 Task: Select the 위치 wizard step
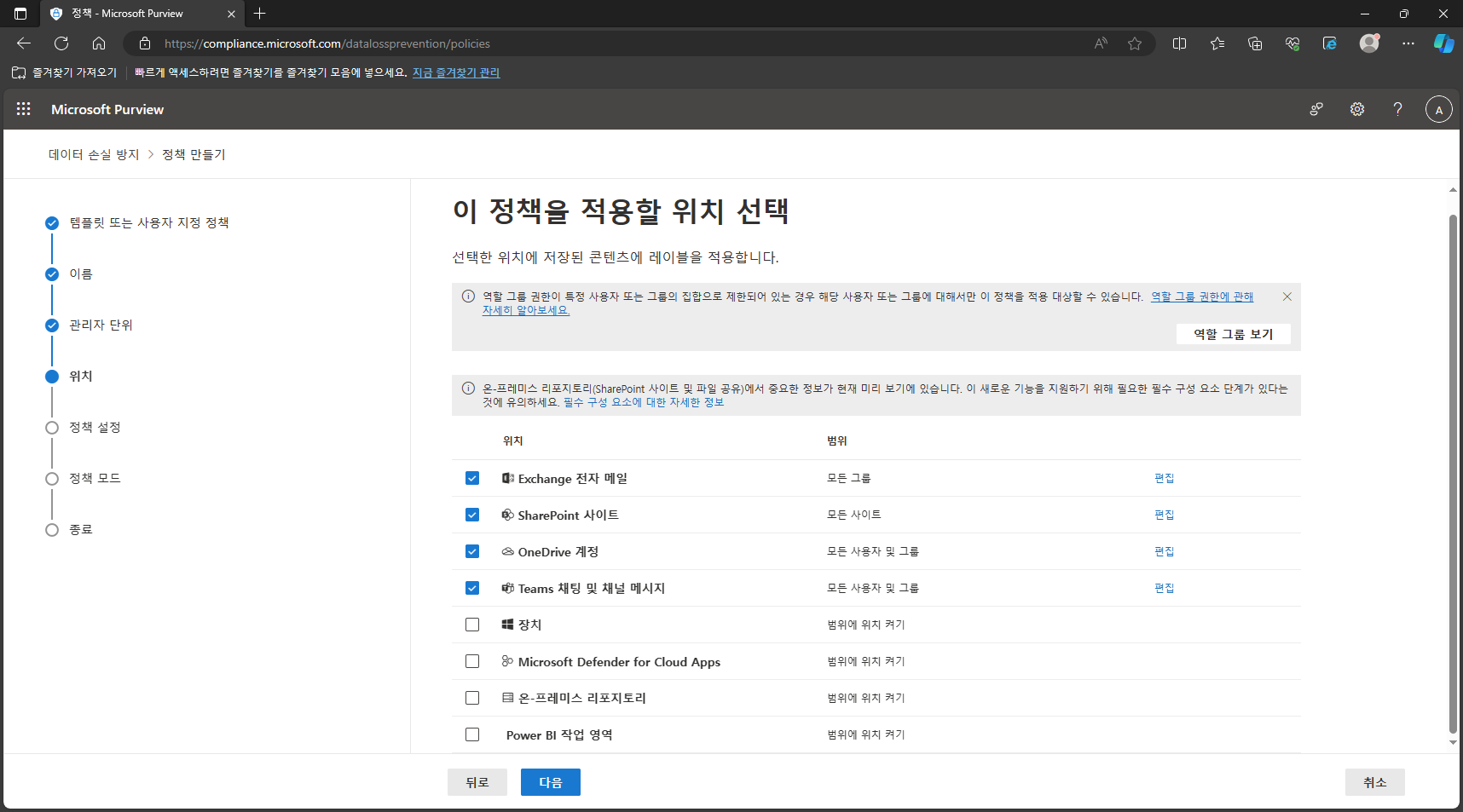click(x=81, y=376)
